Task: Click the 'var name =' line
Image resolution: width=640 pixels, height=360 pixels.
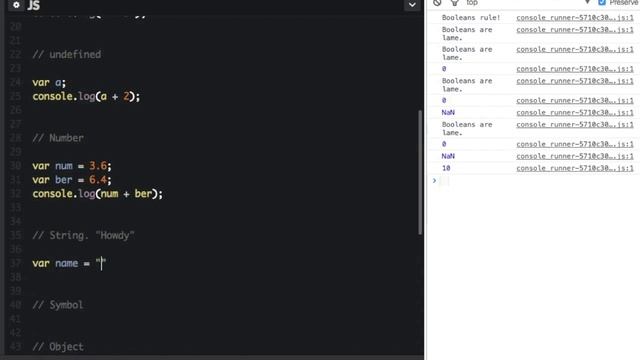Action: point(69,263)
